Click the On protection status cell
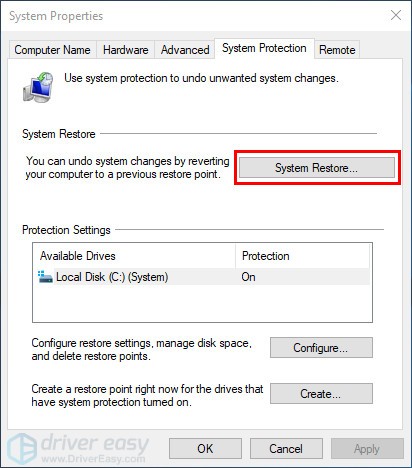412x468 pixels. 249,277
